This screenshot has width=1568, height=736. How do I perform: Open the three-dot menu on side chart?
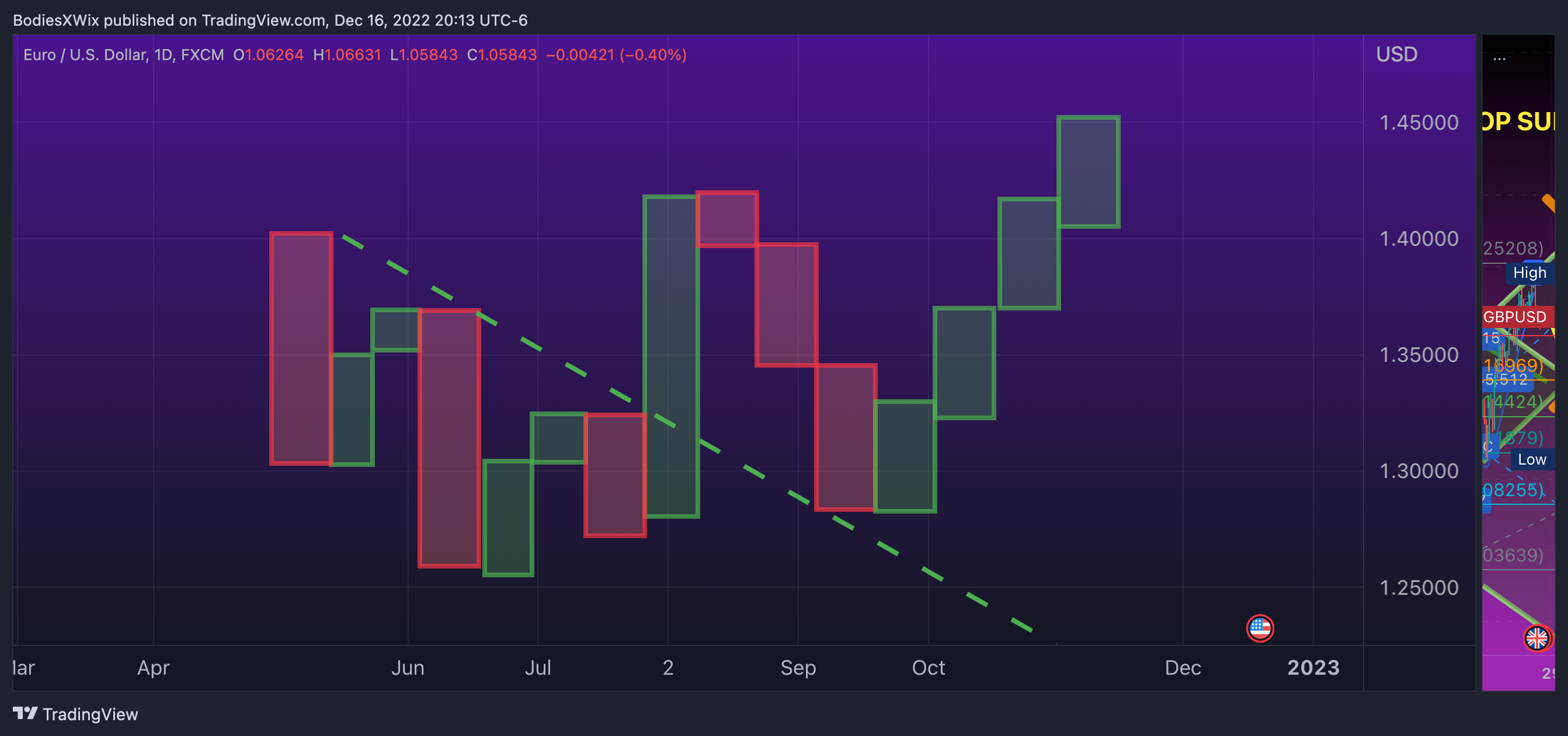point(1499,59)
